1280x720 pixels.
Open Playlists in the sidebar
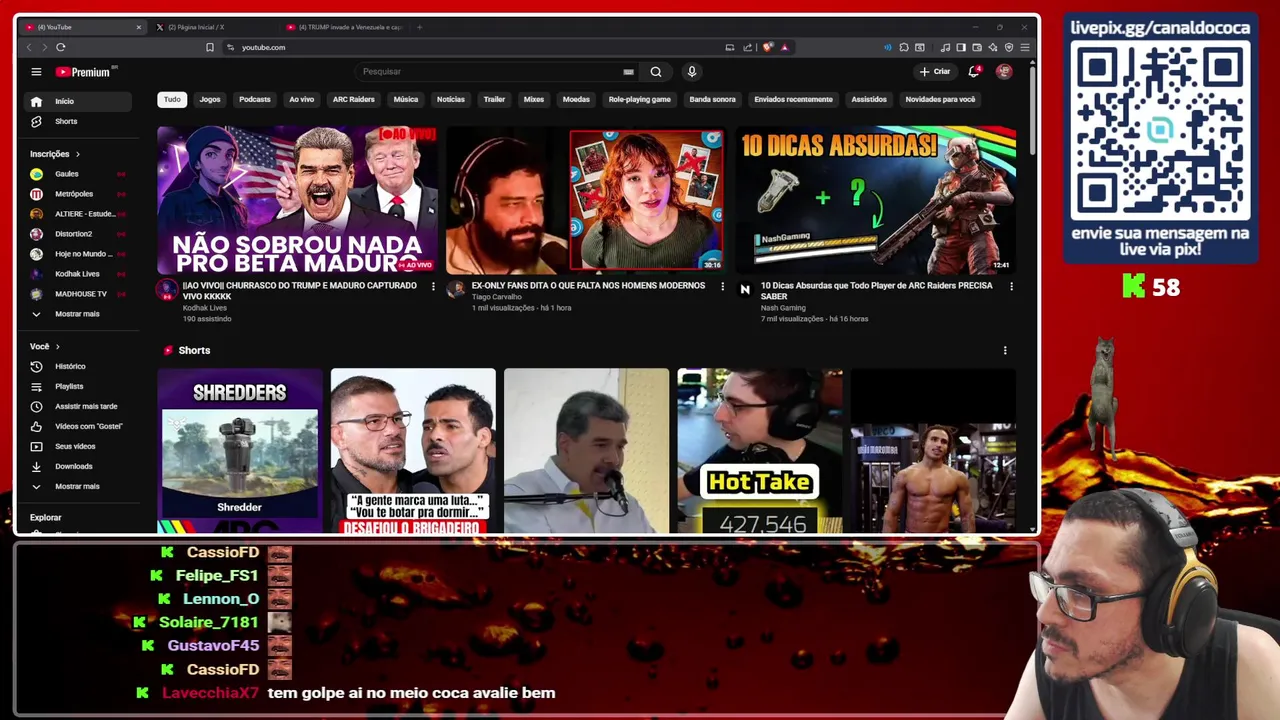coord(77,386)
